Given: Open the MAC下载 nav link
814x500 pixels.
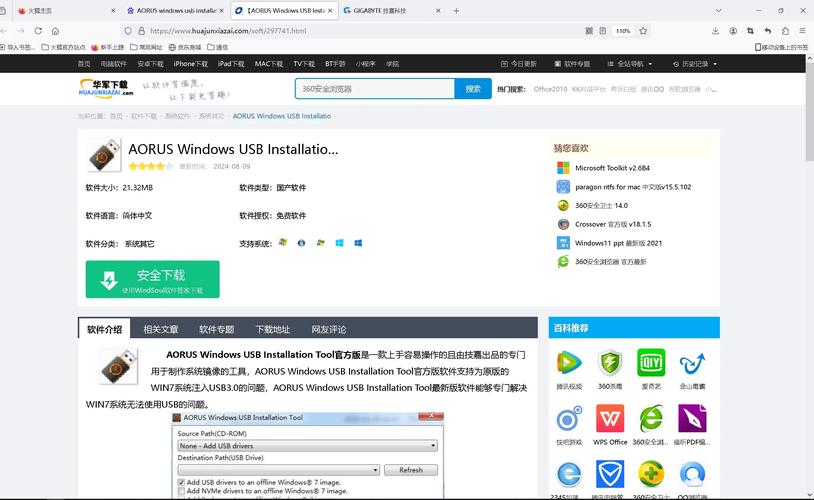Looking at the screenshot, I should 269,64.
